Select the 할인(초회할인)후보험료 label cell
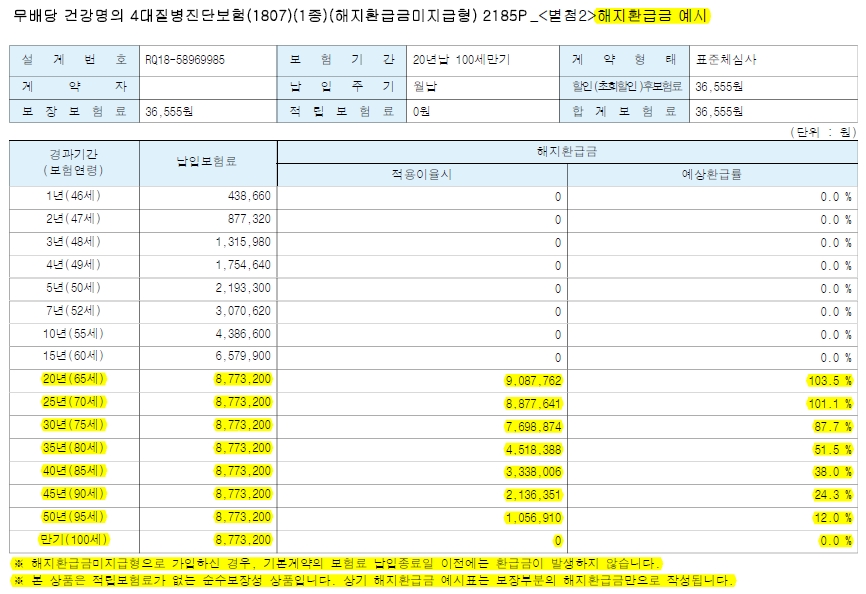866x594 pixels. point(624,86)
